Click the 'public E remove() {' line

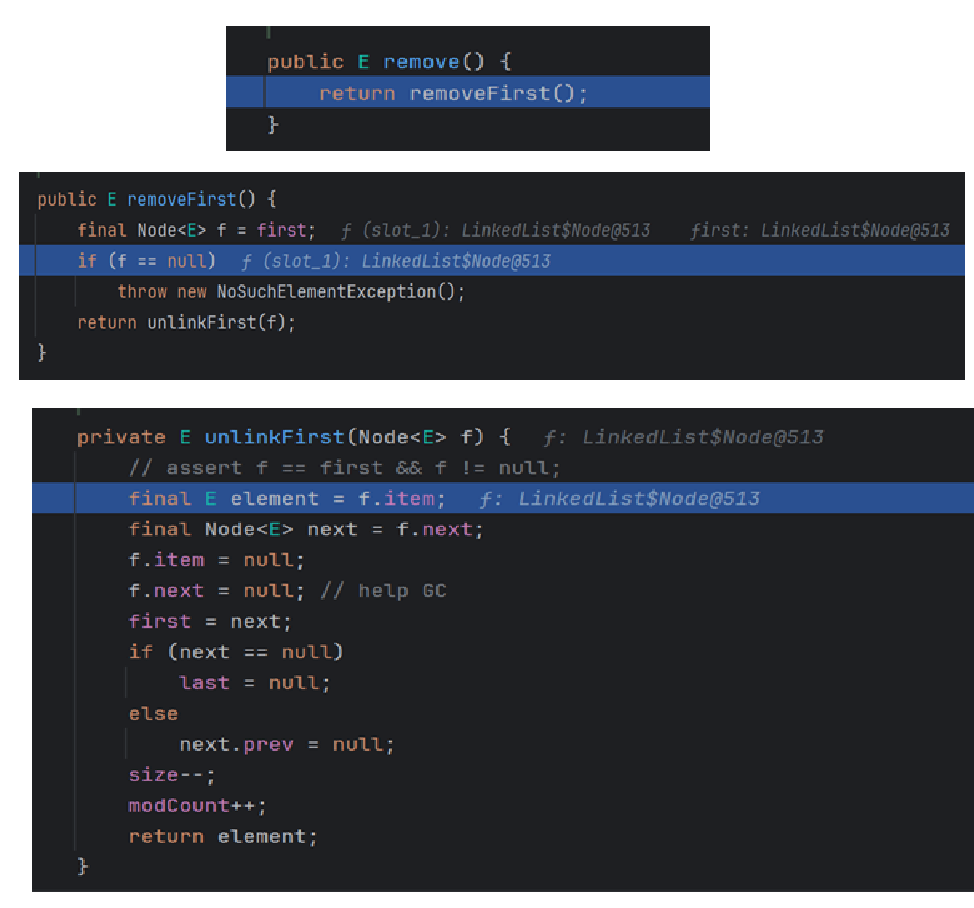click(389, 61)
